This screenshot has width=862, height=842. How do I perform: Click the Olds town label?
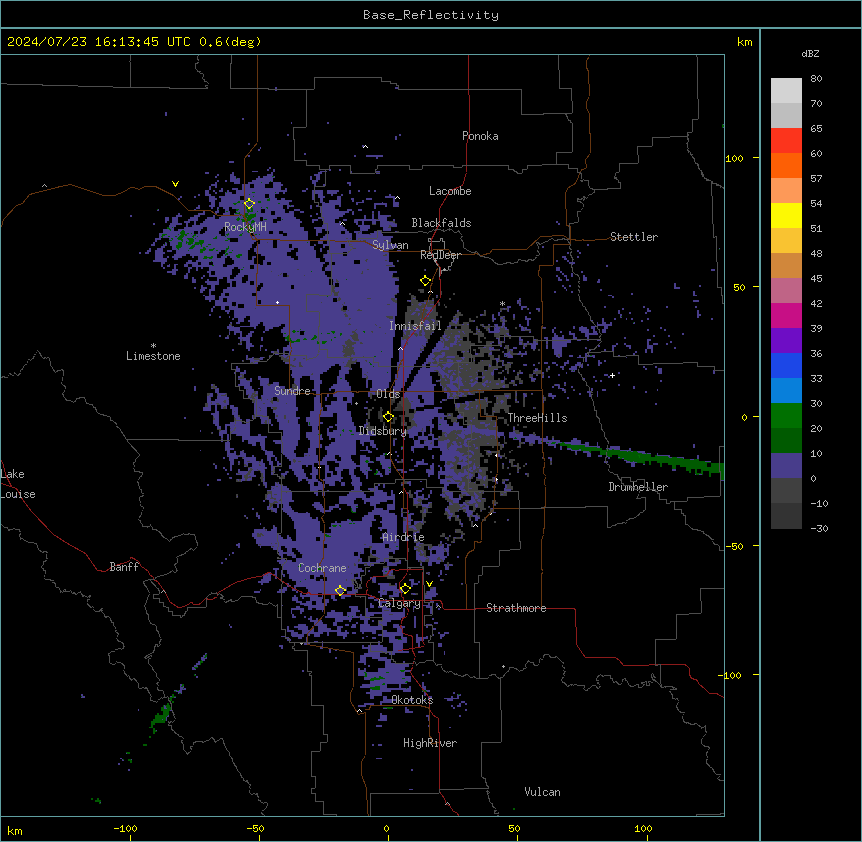click(x=388, y=394)
